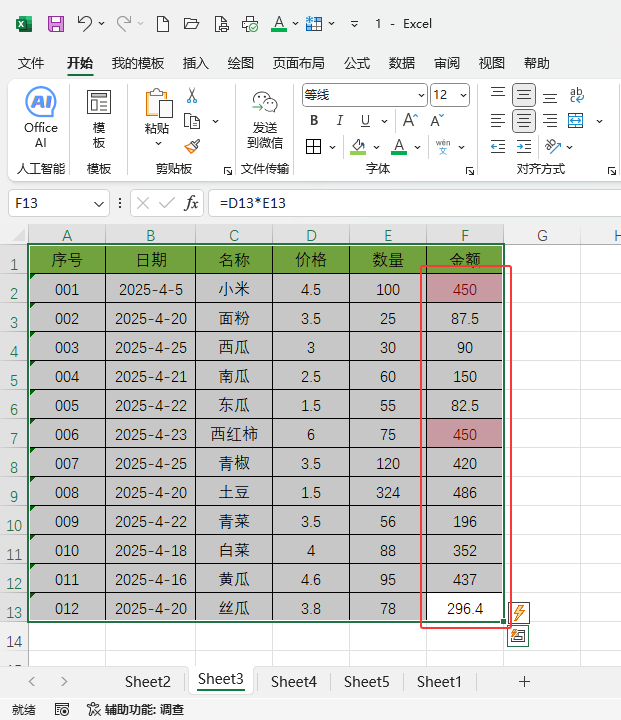This screenshot has height=720, width=621.
Task: Click the select-all corner triangle
Action: 18,235
